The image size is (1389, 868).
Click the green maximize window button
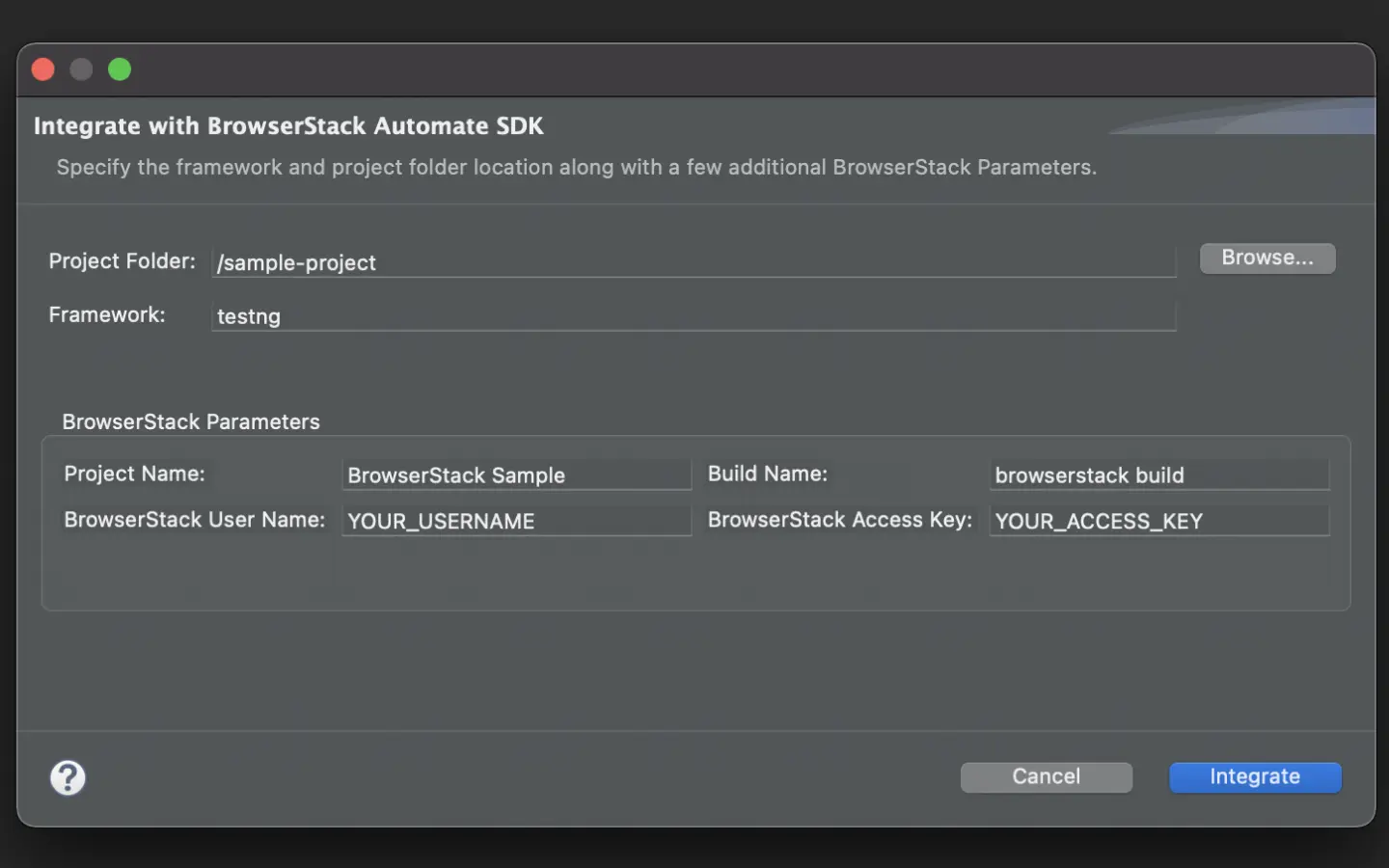[120, 69]
